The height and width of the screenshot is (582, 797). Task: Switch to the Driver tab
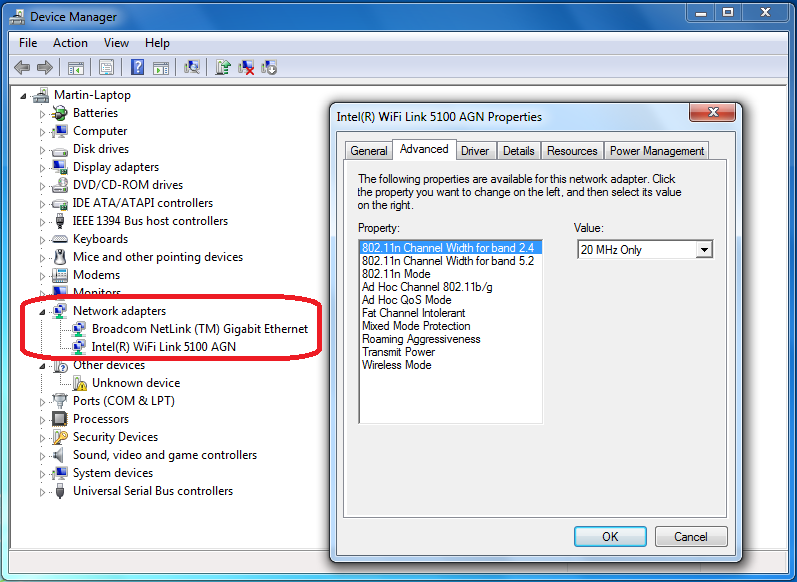(475, 151)
